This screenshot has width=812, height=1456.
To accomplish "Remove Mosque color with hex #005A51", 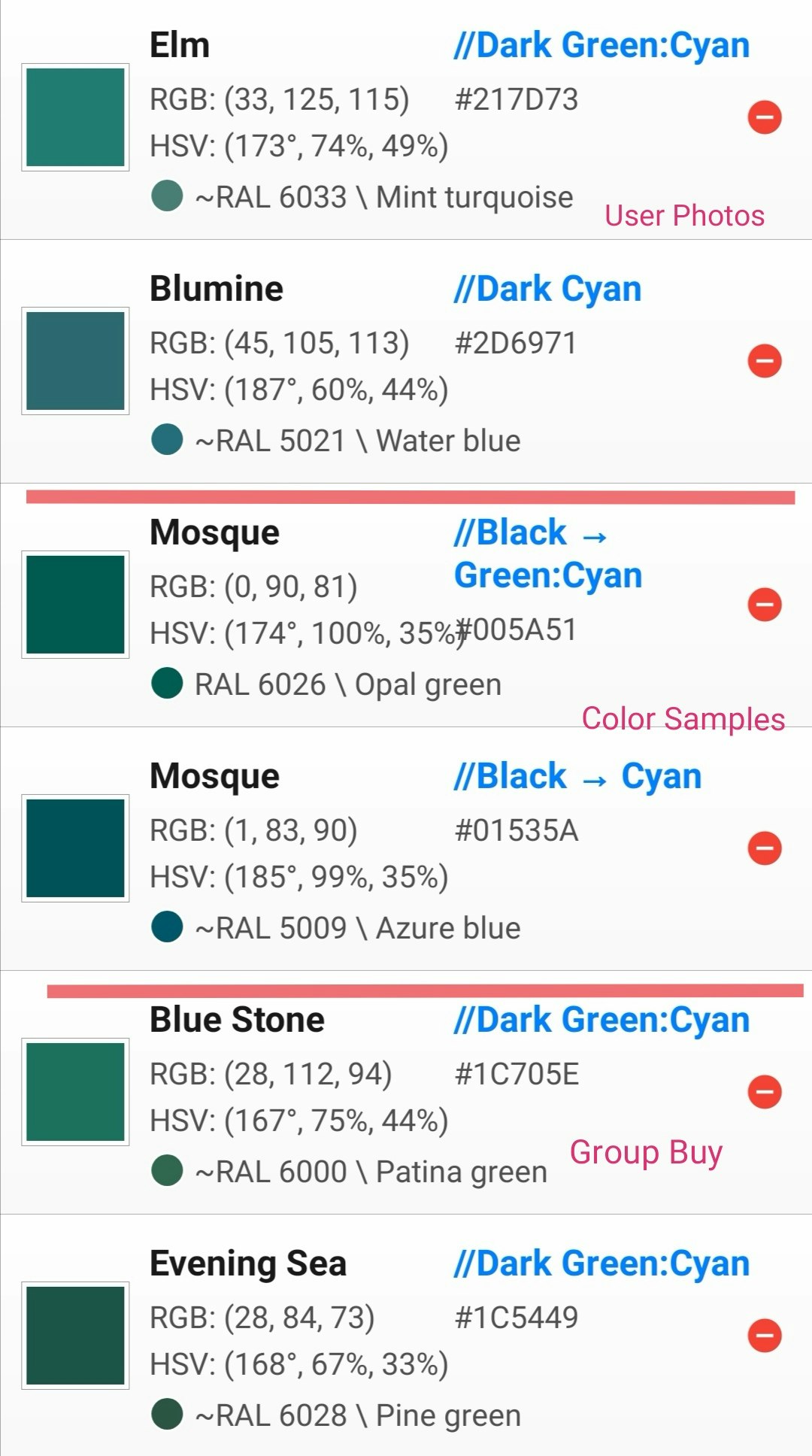I will pyautogui.click(x=765, y=605).
